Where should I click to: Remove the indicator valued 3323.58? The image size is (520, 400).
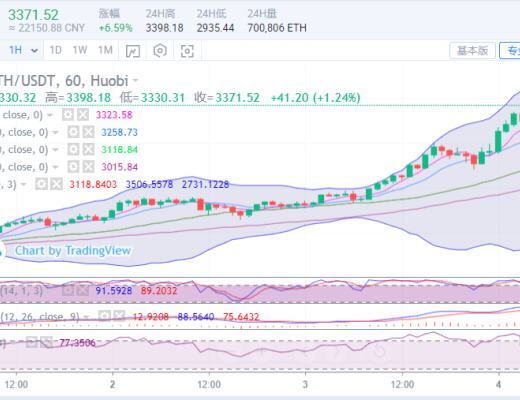tap(83, 115)
